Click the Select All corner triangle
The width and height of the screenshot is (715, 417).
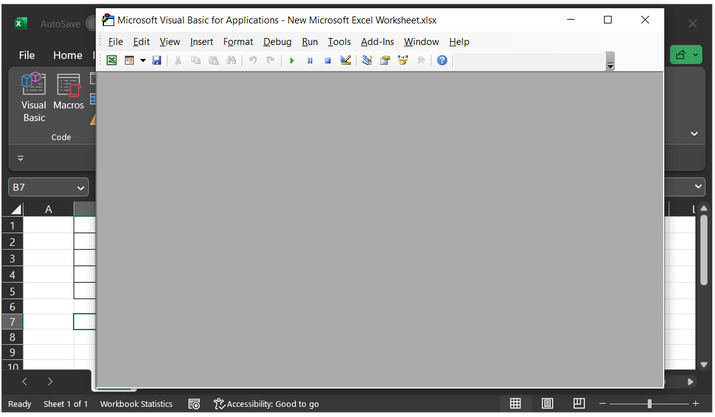16,209
